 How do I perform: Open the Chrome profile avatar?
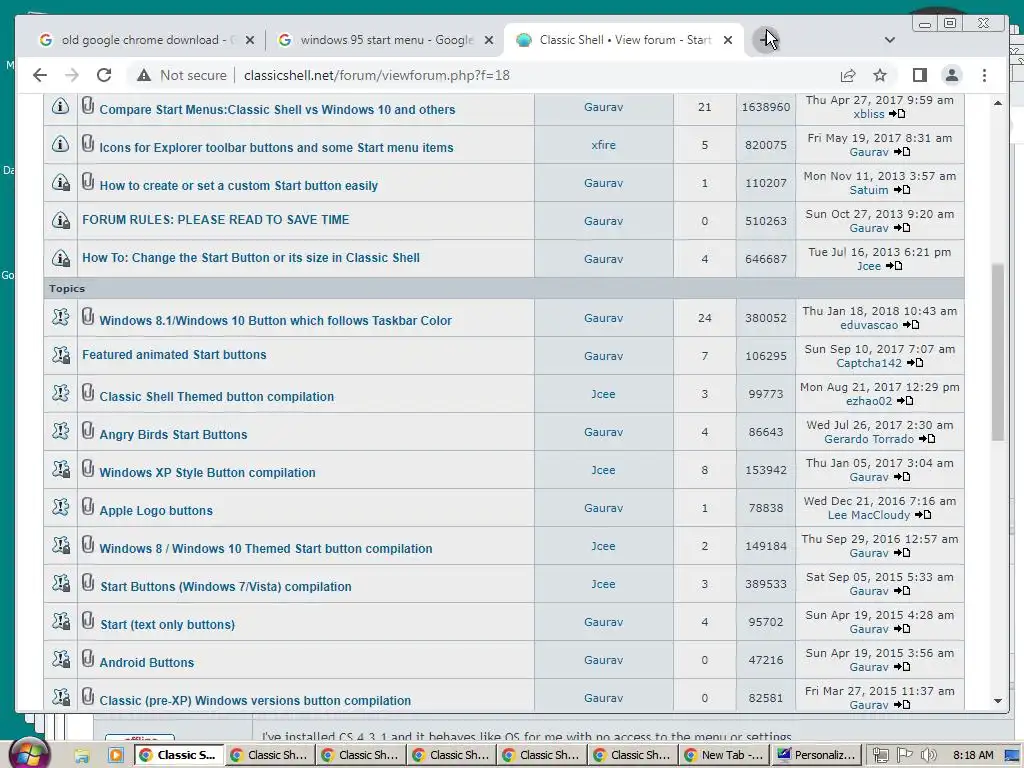952,75
